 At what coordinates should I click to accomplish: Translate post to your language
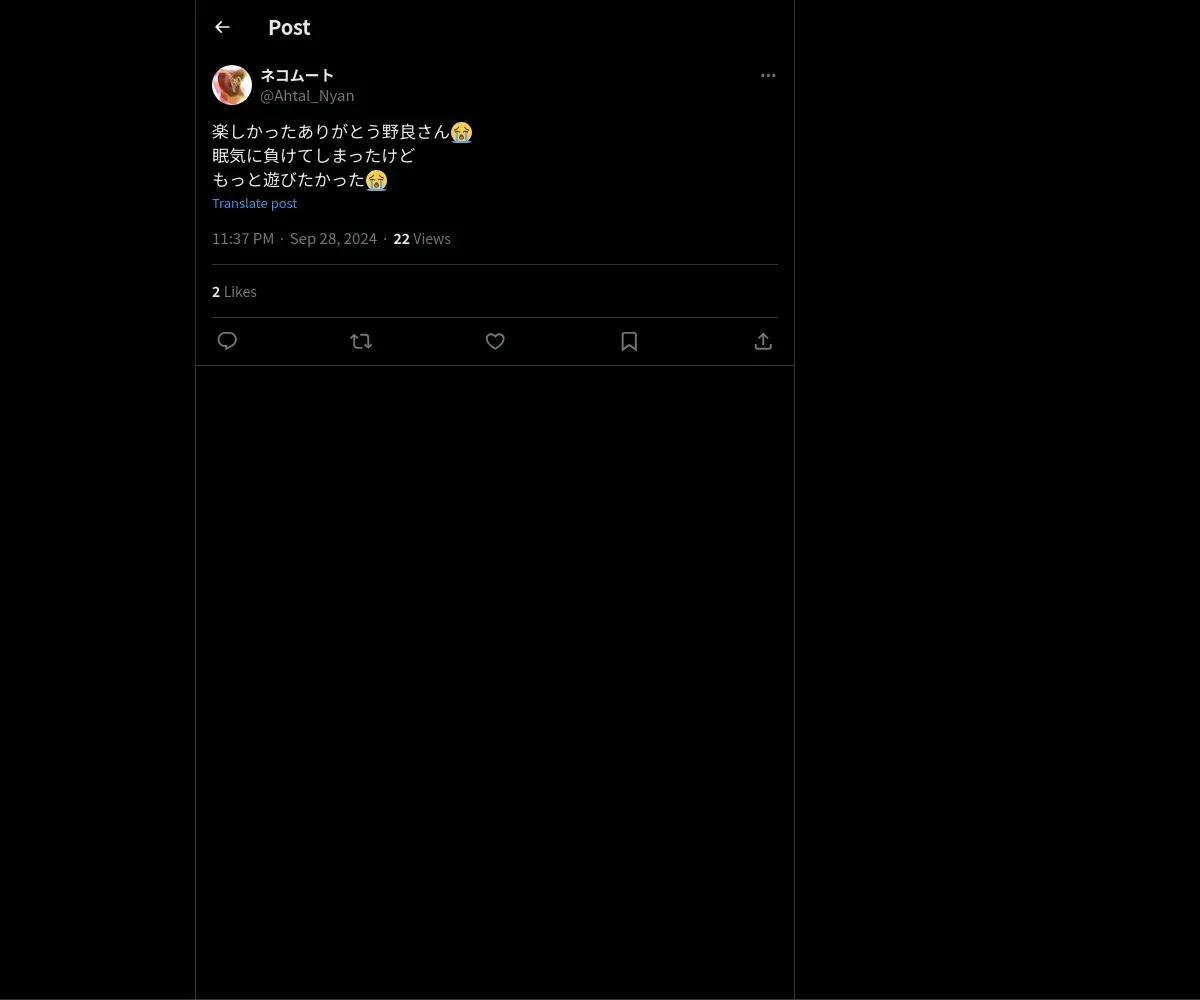pos(254,203)
